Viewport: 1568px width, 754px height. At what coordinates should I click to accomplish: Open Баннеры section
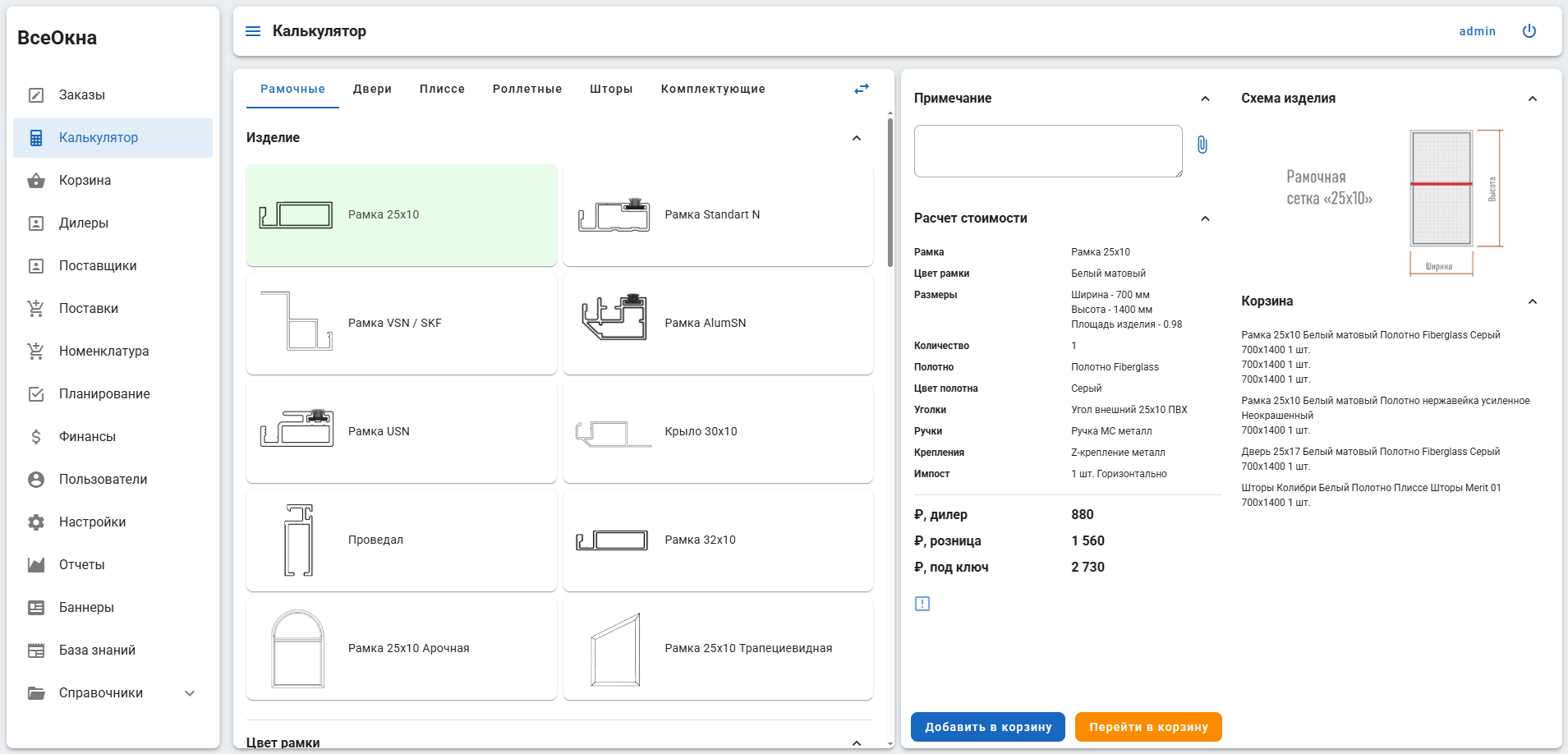point(113,608)
